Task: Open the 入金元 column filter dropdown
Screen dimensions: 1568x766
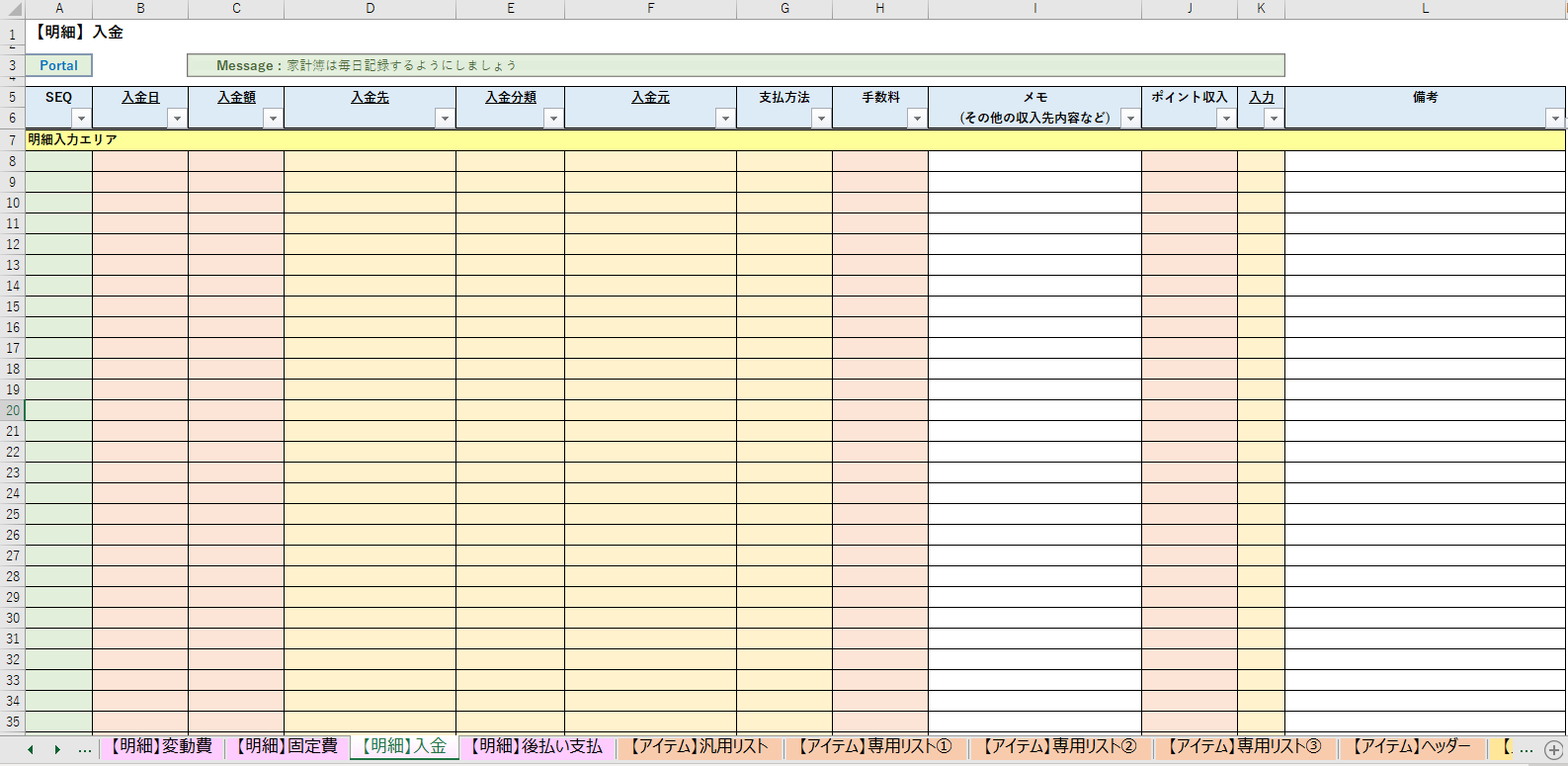Action: [726, 119]
